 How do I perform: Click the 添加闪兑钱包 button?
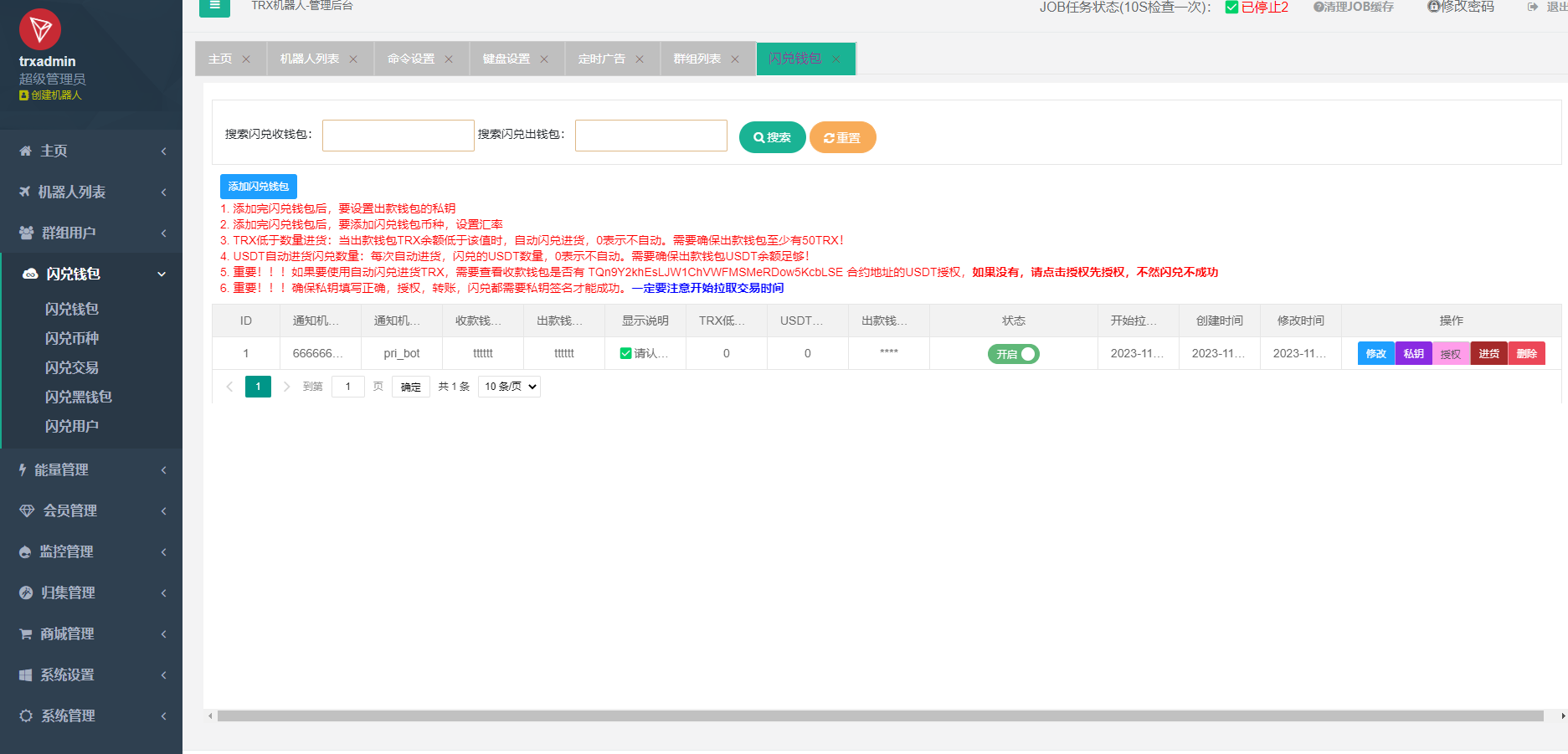click(259, 187)
